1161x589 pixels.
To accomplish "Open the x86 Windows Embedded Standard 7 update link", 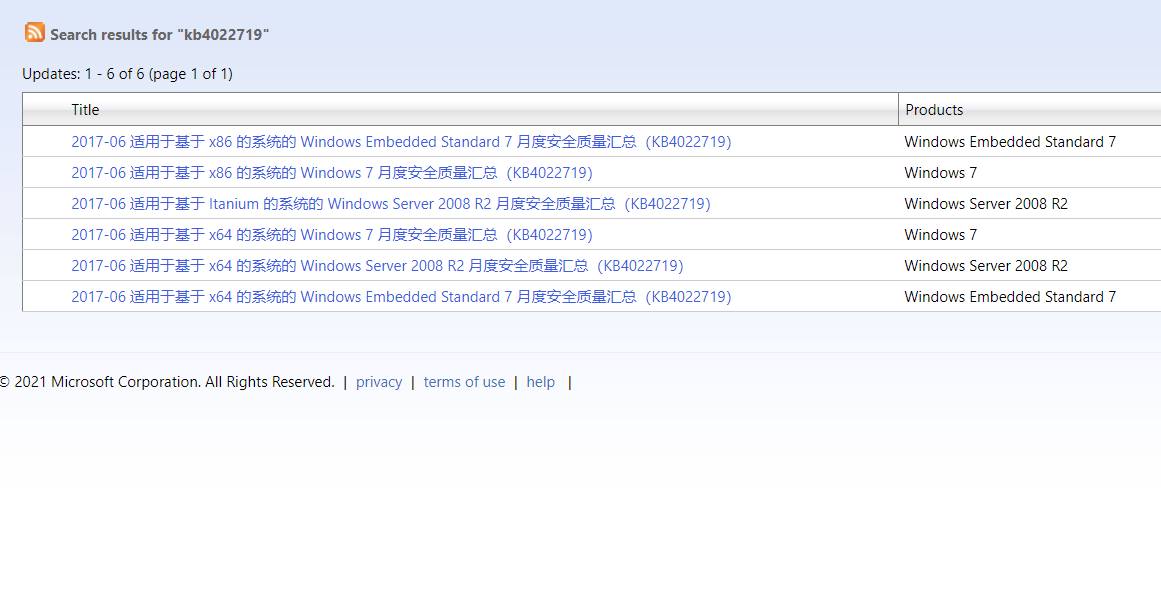I will pyautogui.click(x=400, y=141).
